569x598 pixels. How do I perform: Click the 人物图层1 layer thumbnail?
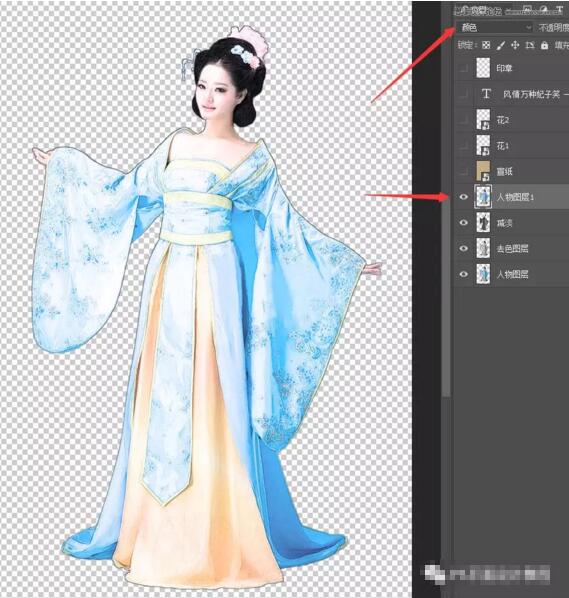coord(483,196)
